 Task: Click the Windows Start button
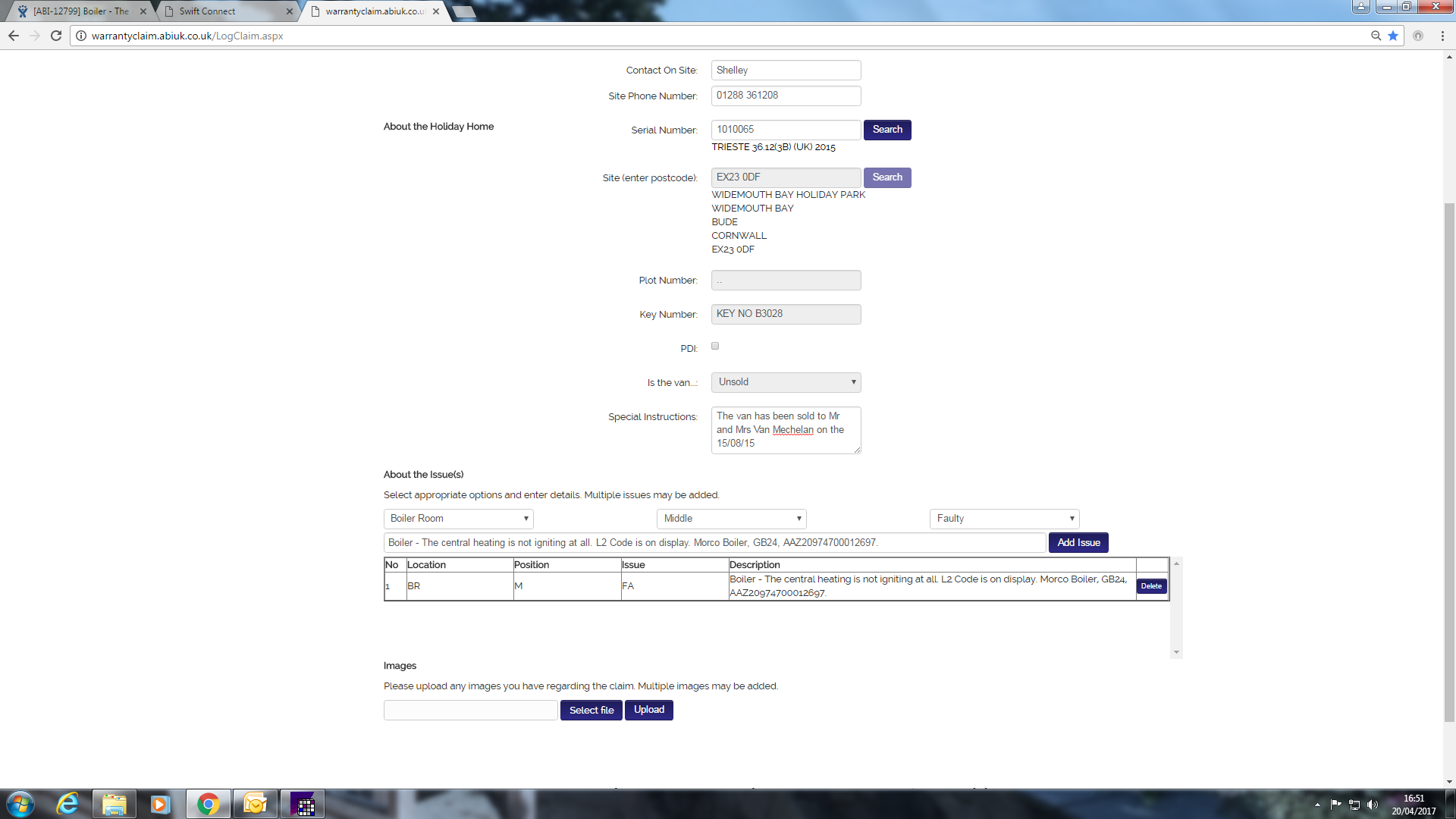(20, 804)
